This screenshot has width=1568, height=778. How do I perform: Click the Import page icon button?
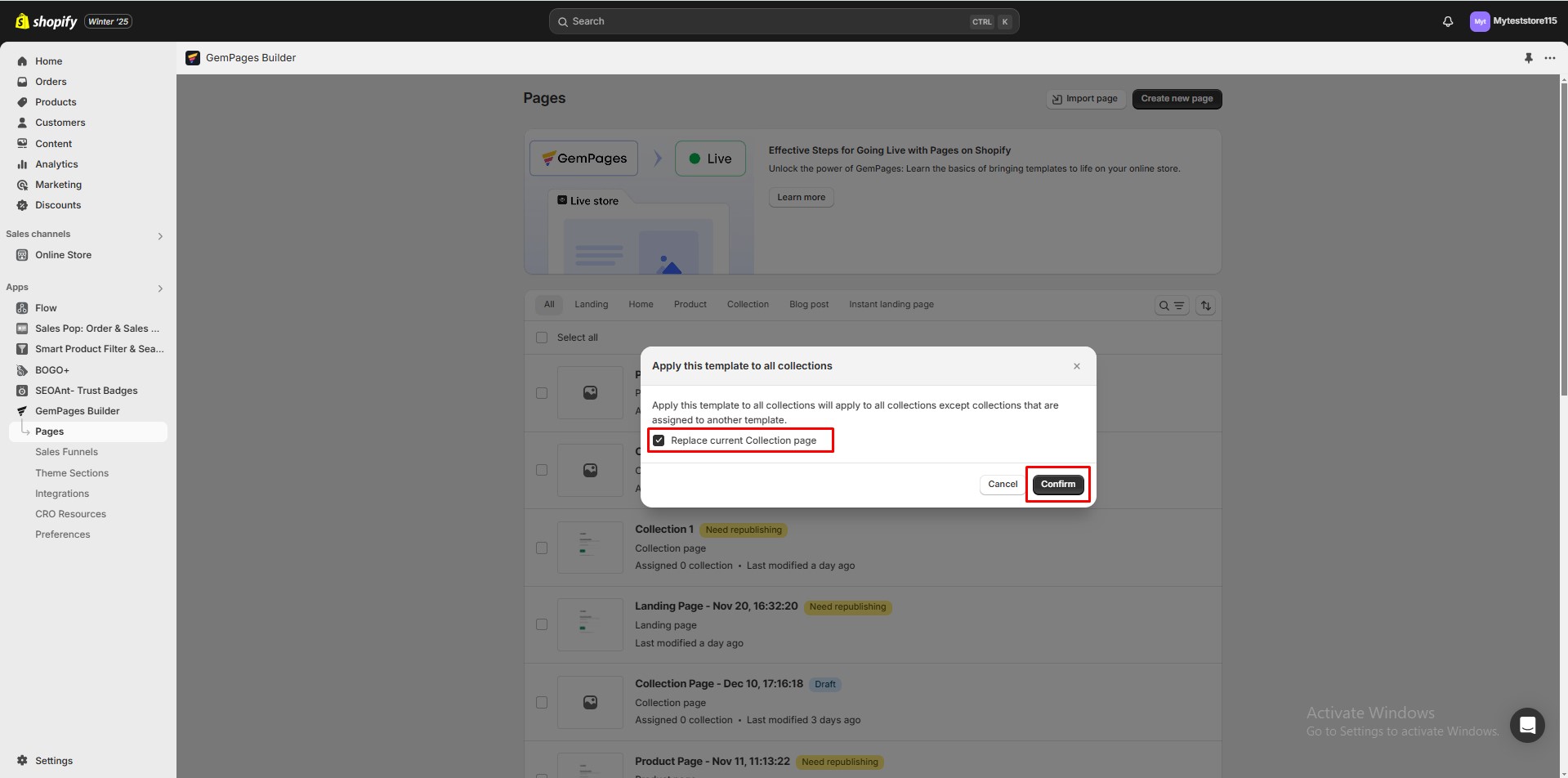click(1056, 98)
